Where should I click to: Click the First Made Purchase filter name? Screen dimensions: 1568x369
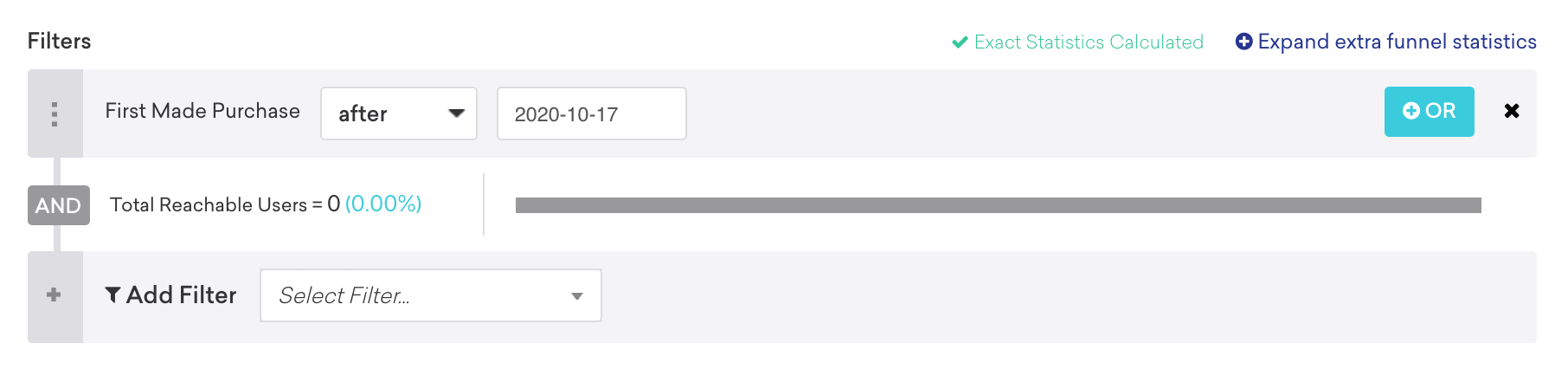coord(202,111)
